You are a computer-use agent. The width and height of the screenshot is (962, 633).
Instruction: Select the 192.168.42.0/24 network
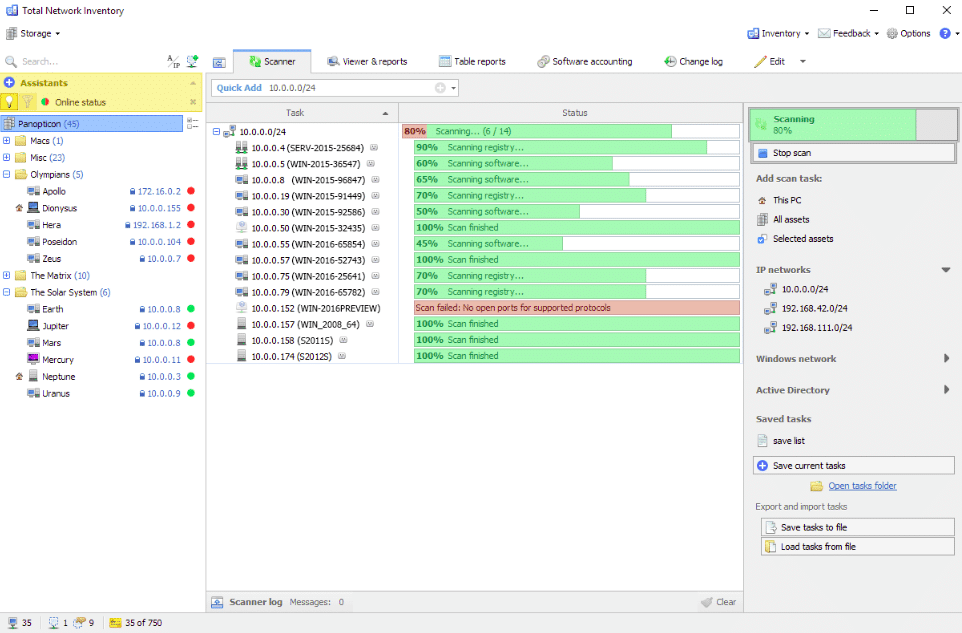tap(806, 309)
